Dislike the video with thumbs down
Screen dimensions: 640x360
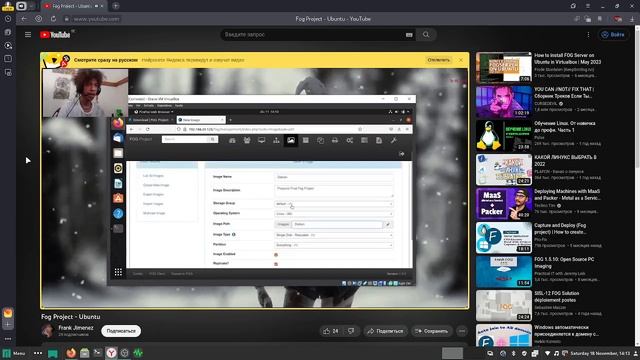351,331
